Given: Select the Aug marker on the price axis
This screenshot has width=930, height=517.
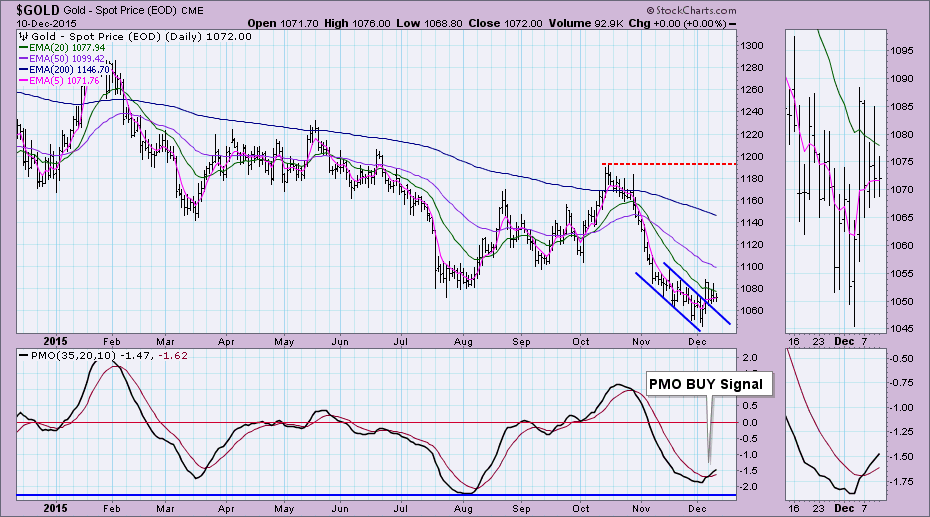Looking at the screenshot, I should [x=462, y=340].
